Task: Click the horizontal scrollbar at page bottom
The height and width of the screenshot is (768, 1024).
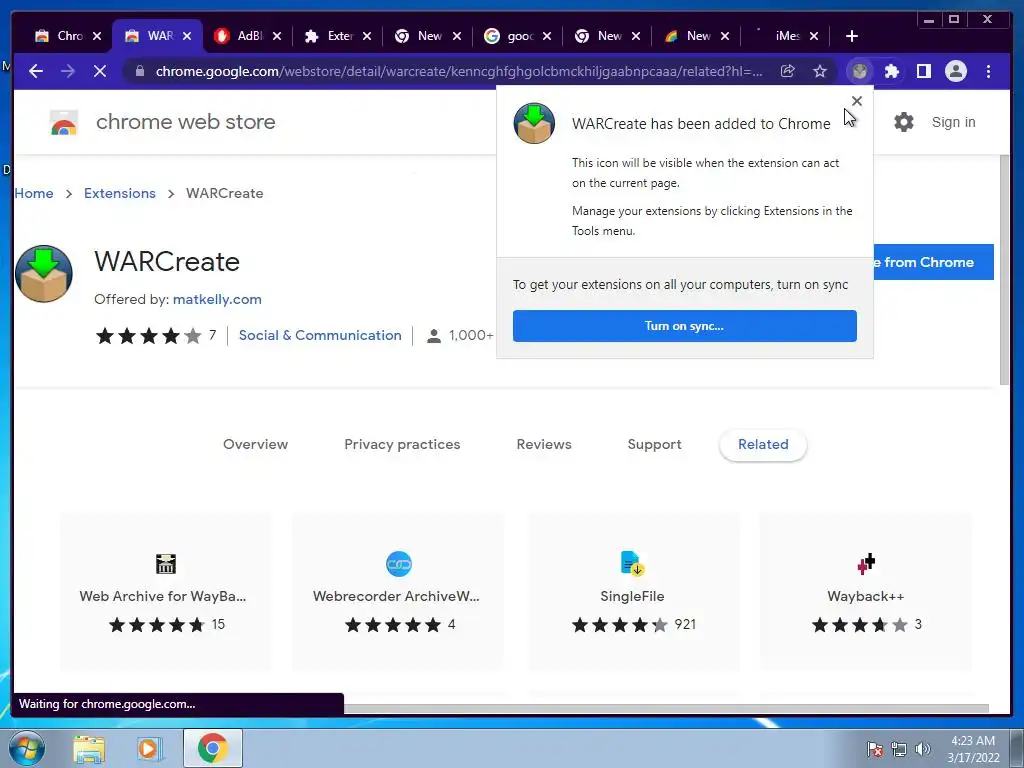Action: [x=666, y=709]
